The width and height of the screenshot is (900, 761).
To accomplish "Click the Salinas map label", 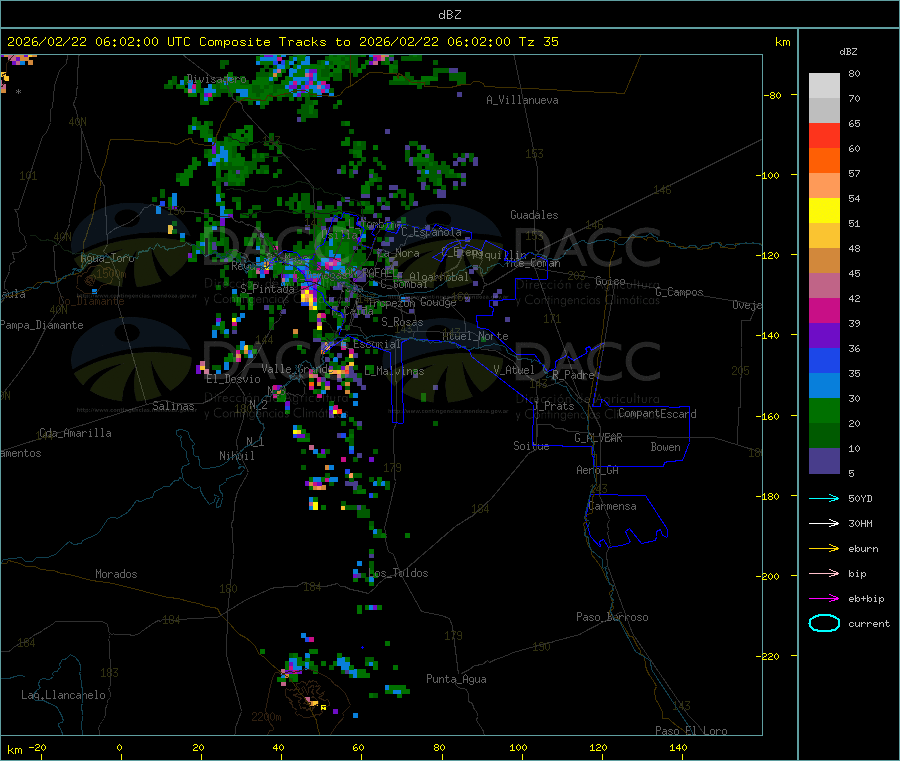I will point(173,406).
